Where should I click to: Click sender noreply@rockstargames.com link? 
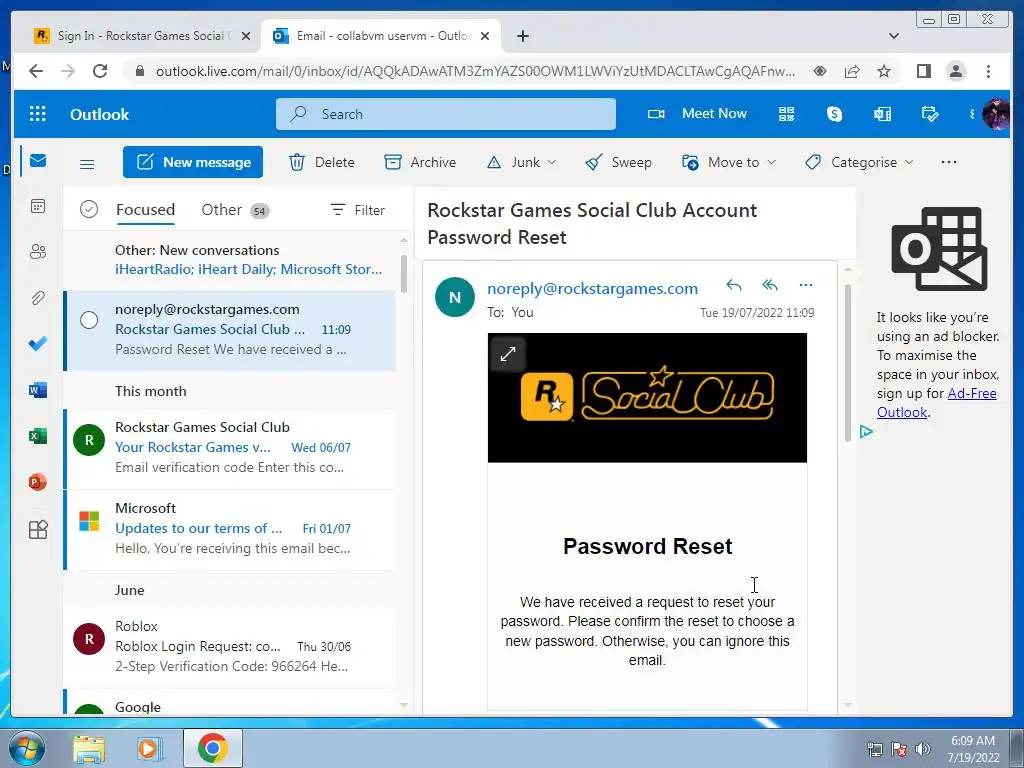(x=592, y=288)
